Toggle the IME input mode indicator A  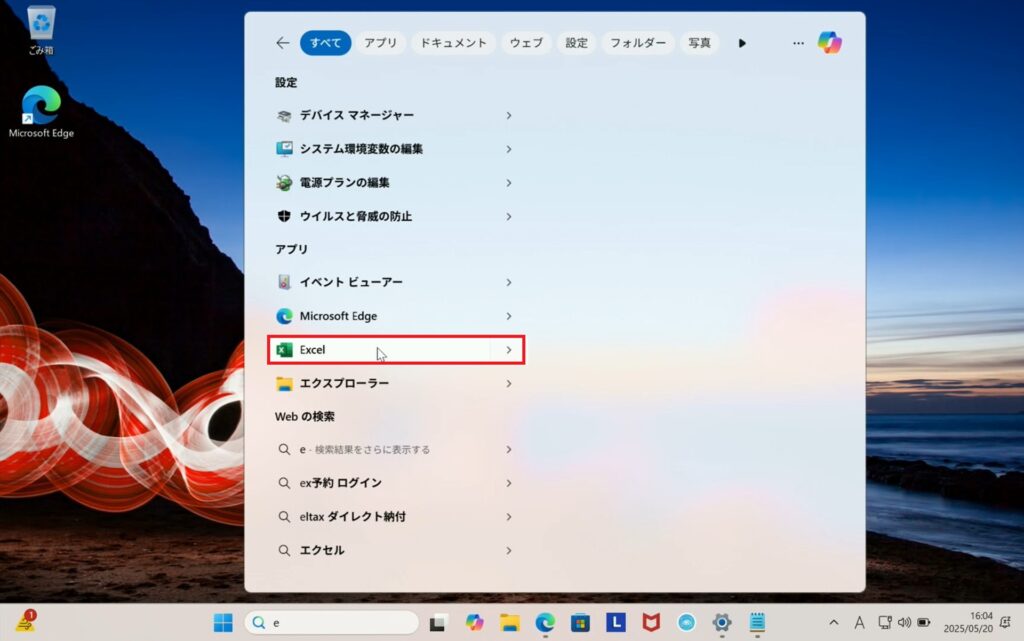859,623
